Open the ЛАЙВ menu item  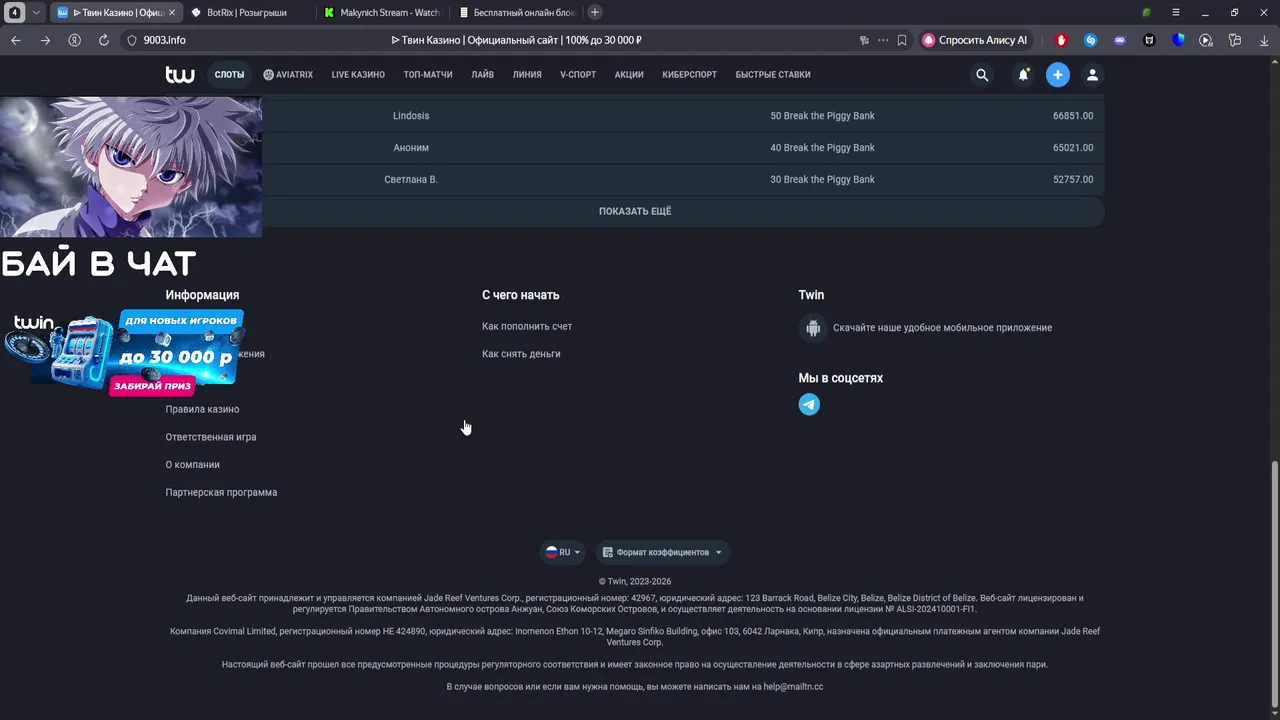click(x=483, y=75)
